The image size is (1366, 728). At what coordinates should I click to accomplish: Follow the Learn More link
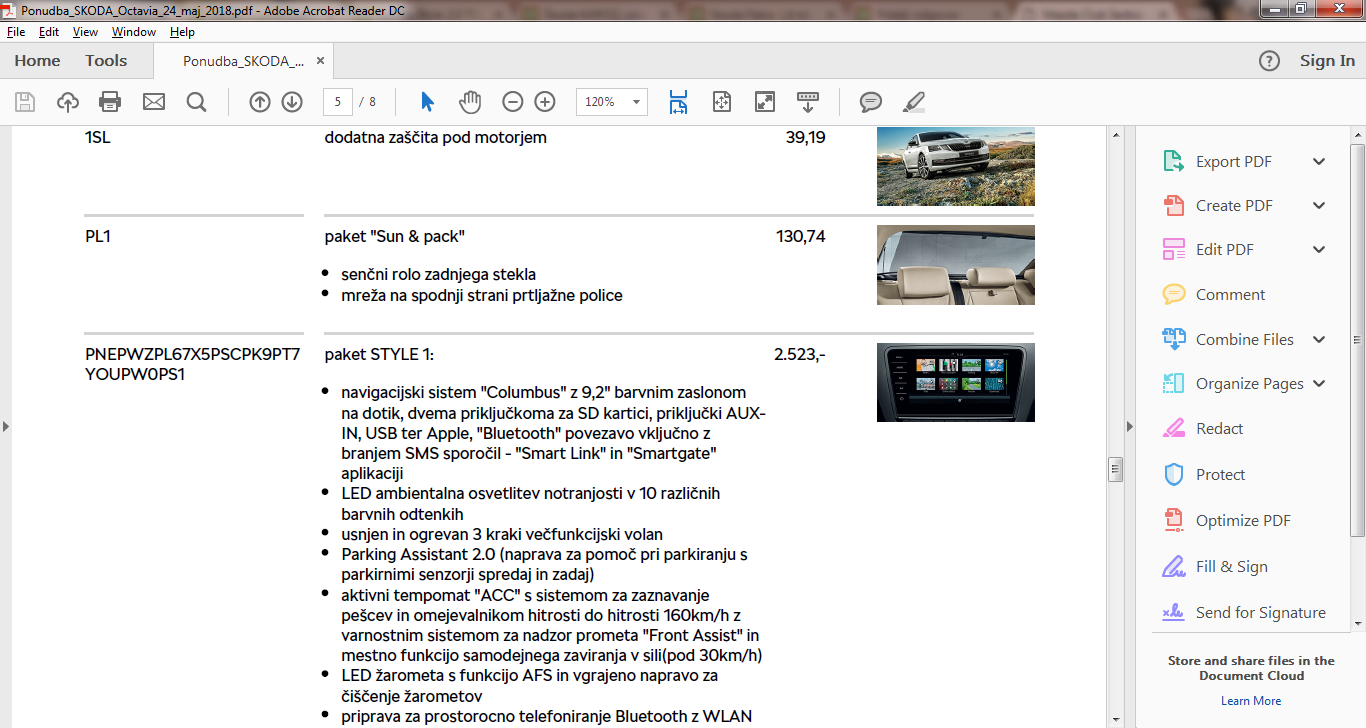coord(1251,701)
